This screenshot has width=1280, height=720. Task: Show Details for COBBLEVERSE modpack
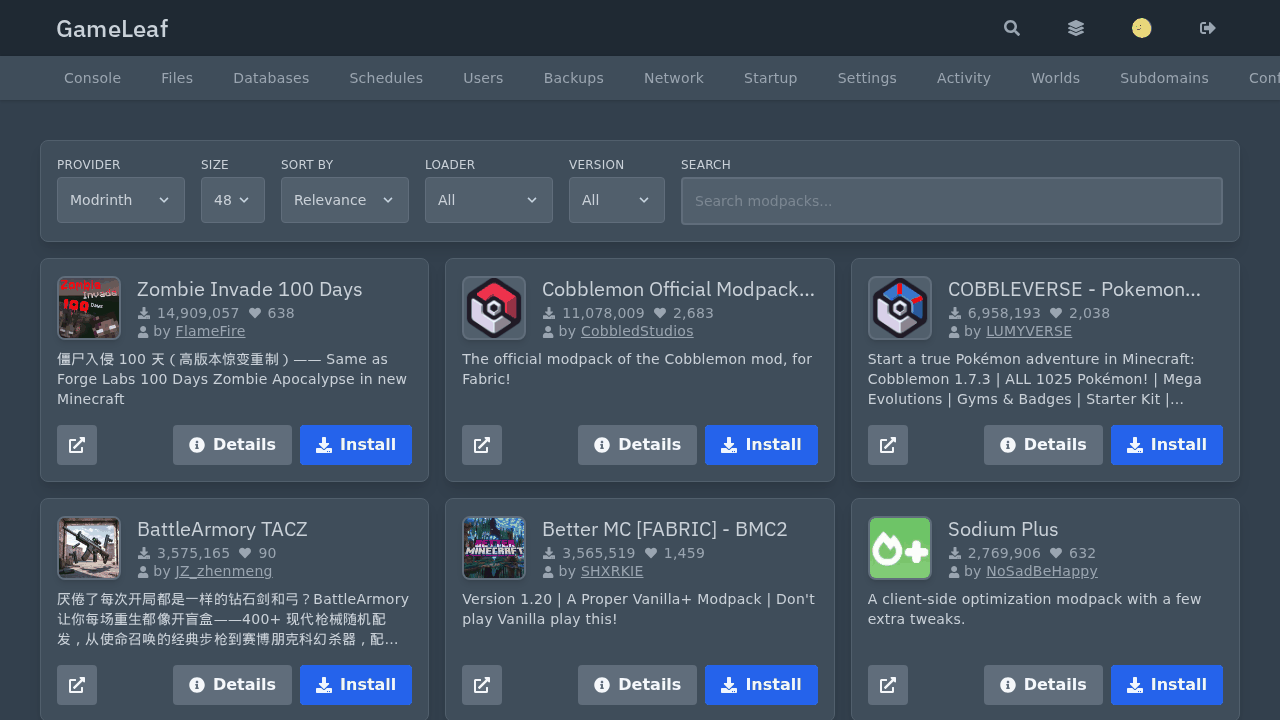click(x=1043, y=445)
